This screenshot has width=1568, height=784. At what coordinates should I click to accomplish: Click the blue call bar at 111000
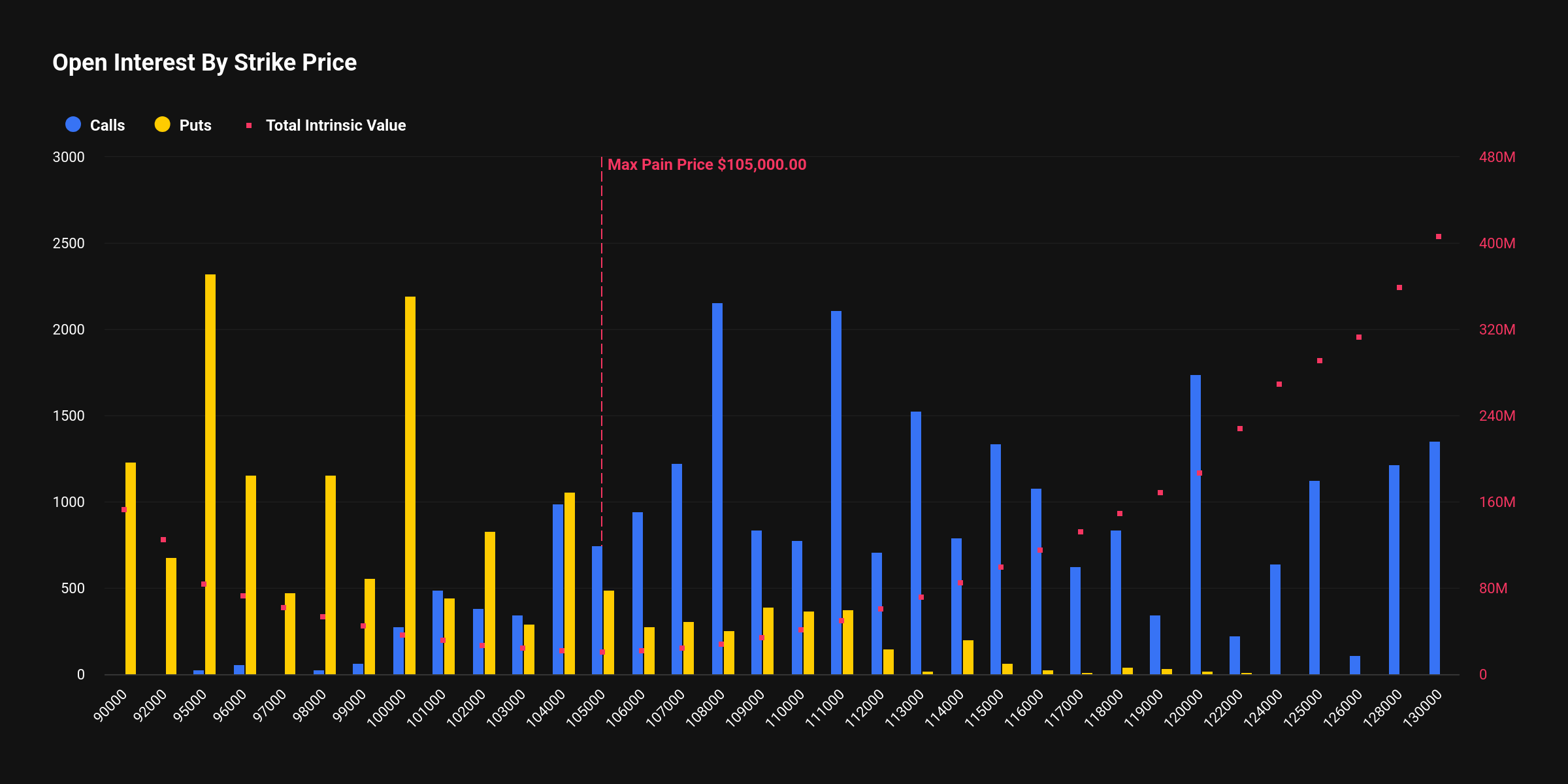tap(836, 492)
